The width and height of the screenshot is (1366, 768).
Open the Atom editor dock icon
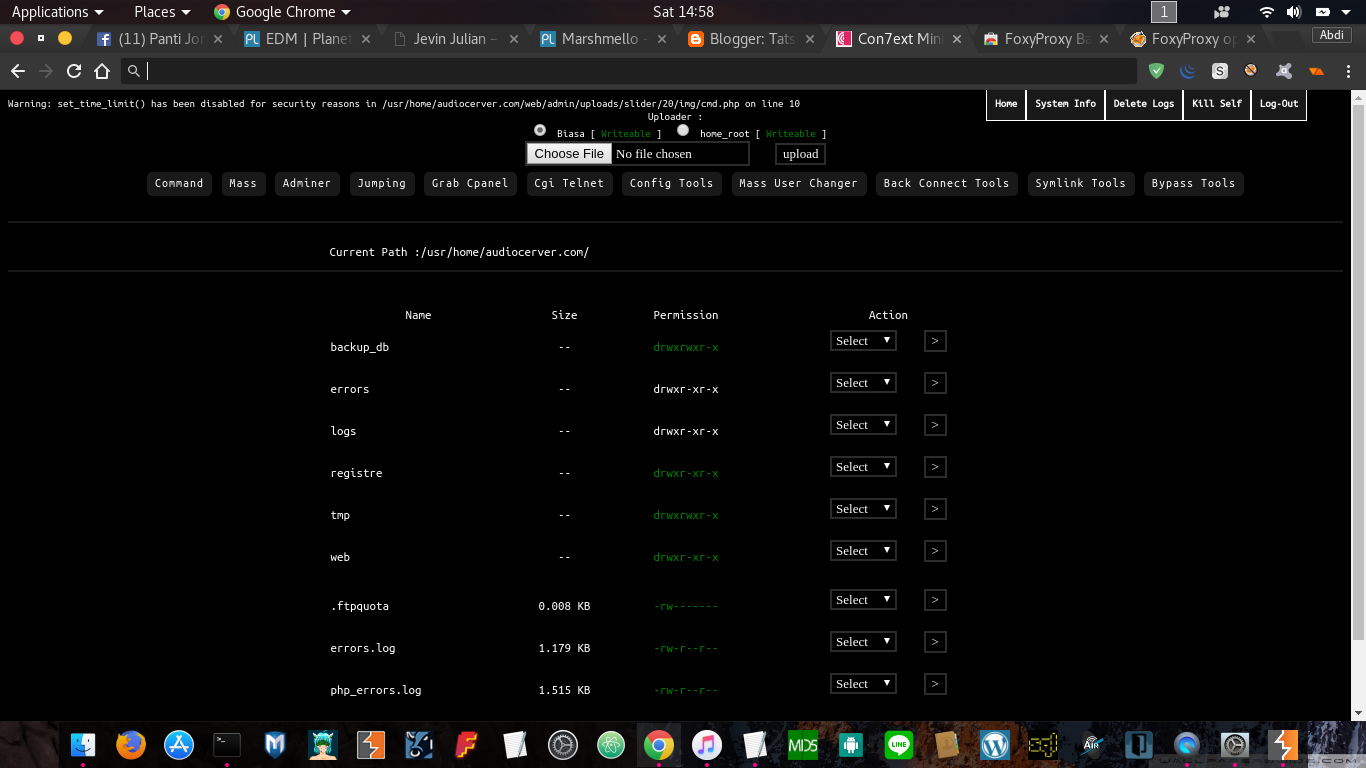point(610,745)
